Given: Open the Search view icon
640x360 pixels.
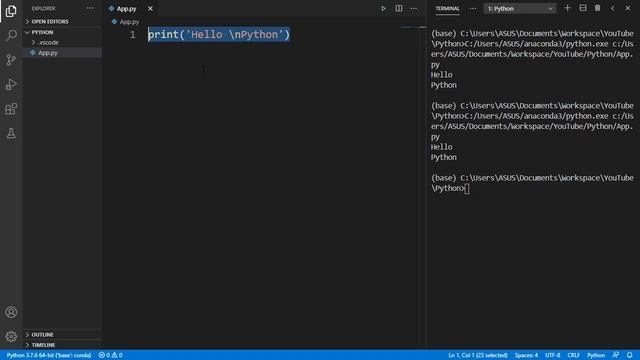Looking at the screenshot, I should (11, 36).
